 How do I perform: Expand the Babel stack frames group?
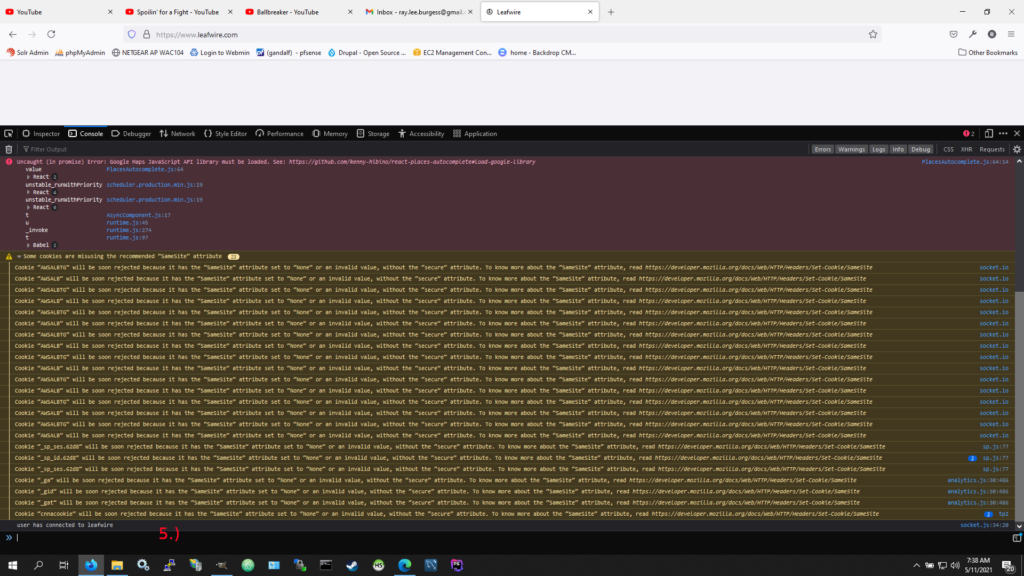click(x=28, y=246)
